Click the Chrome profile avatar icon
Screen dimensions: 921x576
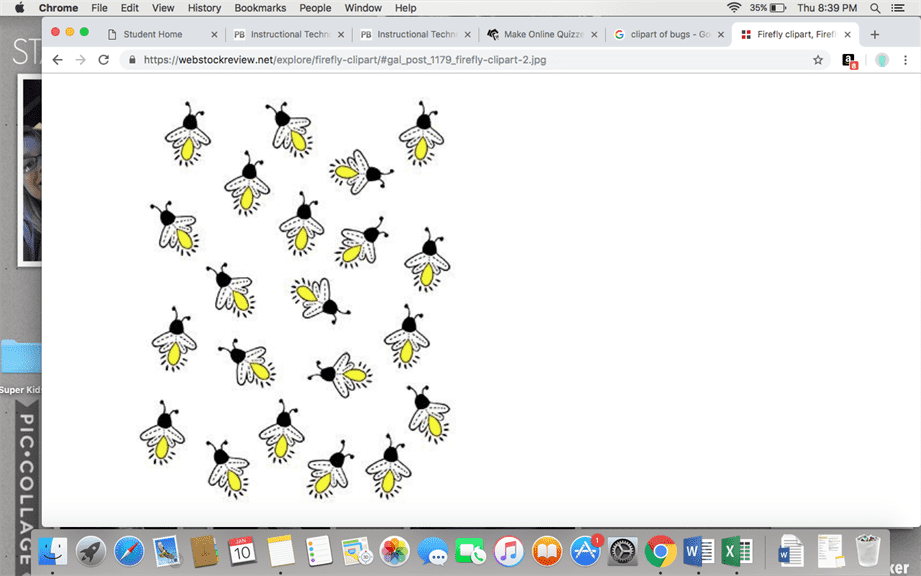click(x=882, y=60)
